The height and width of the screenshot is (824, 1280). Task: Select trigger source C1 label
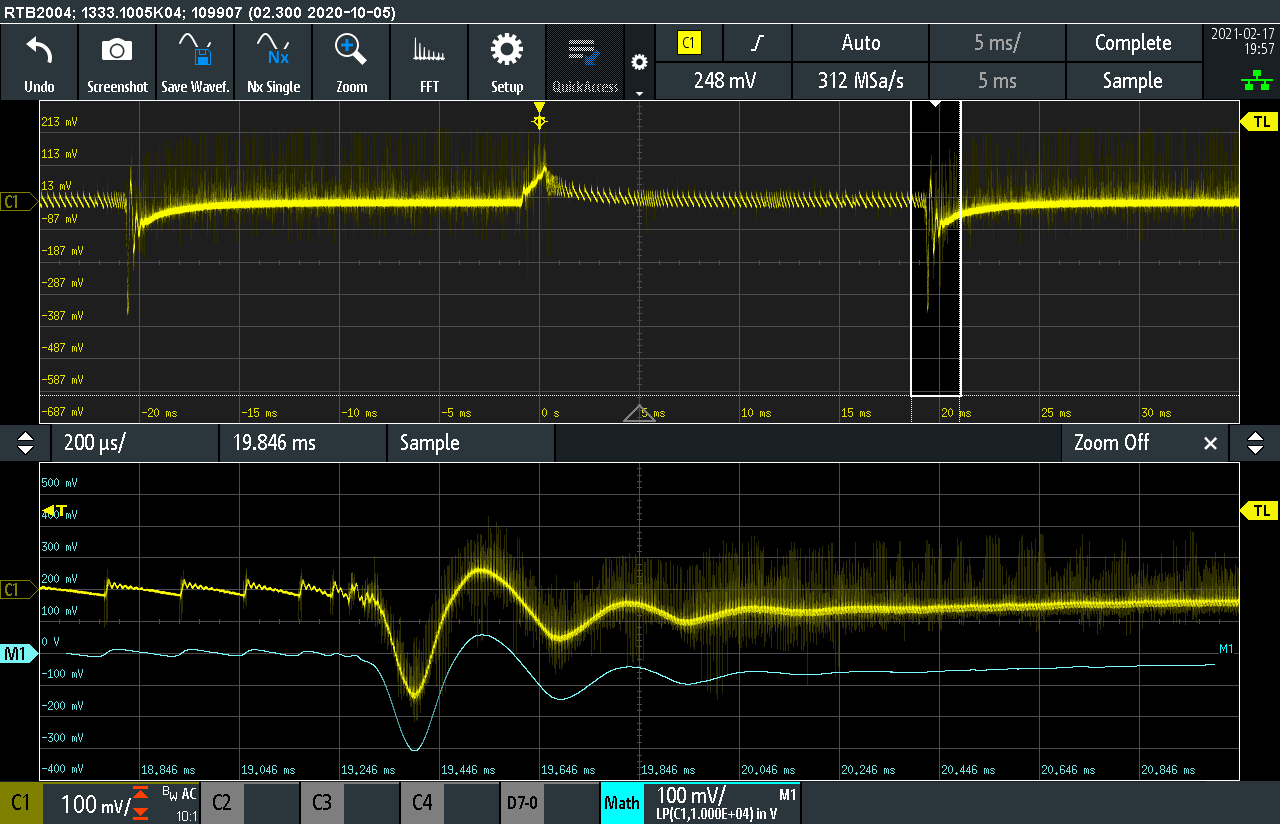[x=689, y=43]
